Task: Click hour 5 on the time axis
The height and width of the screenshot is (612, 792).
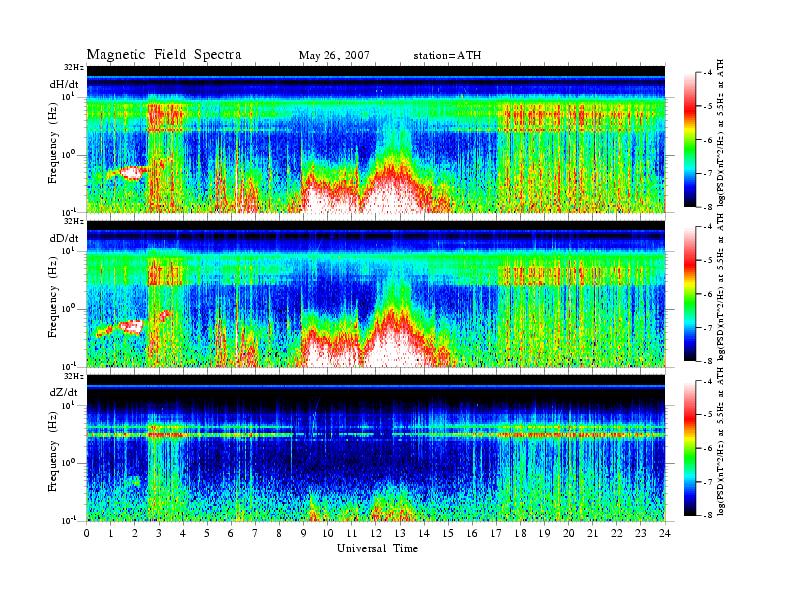Action: click(x=207, y=534)
